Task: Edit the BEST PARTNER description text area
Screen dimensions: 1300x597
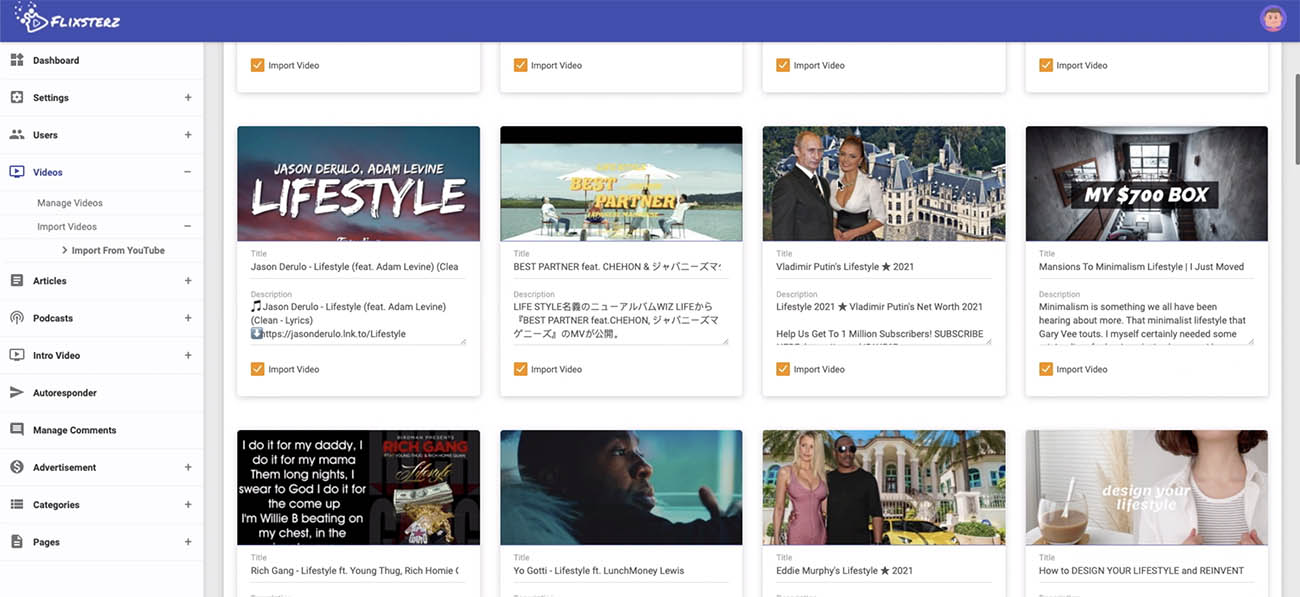Action: 621,321
